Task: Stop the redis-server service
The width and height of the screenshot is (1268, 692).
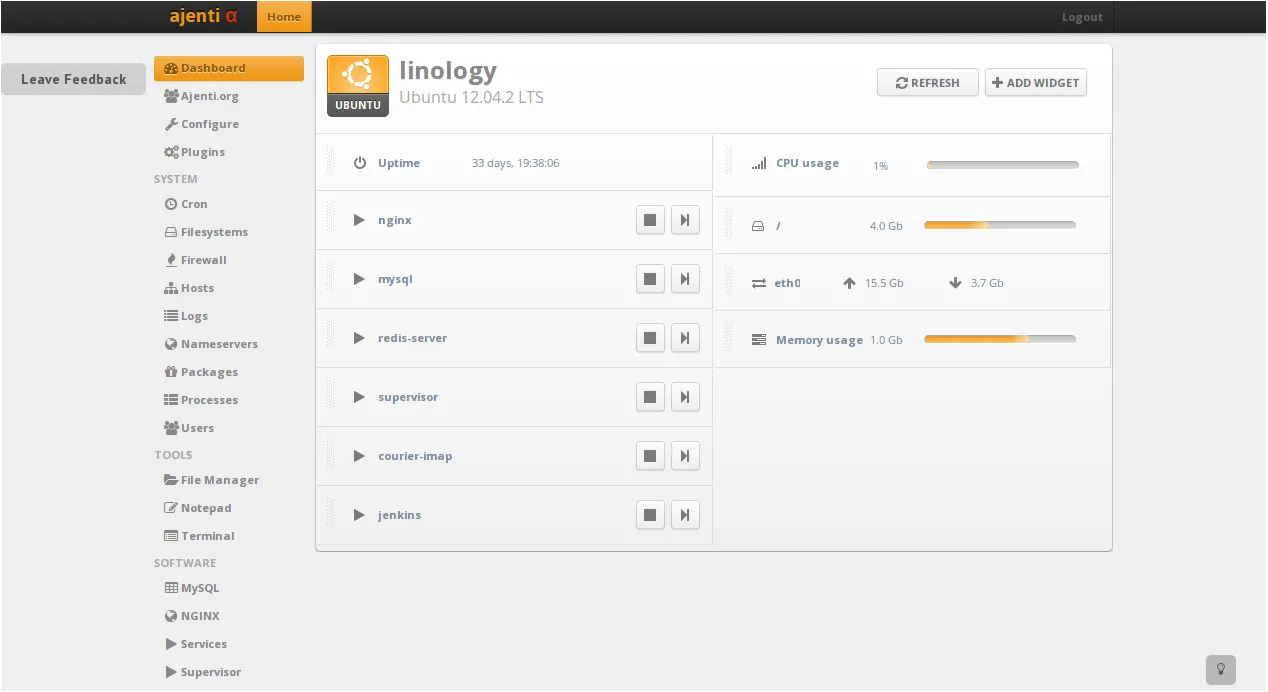Action: coord(650,338)
